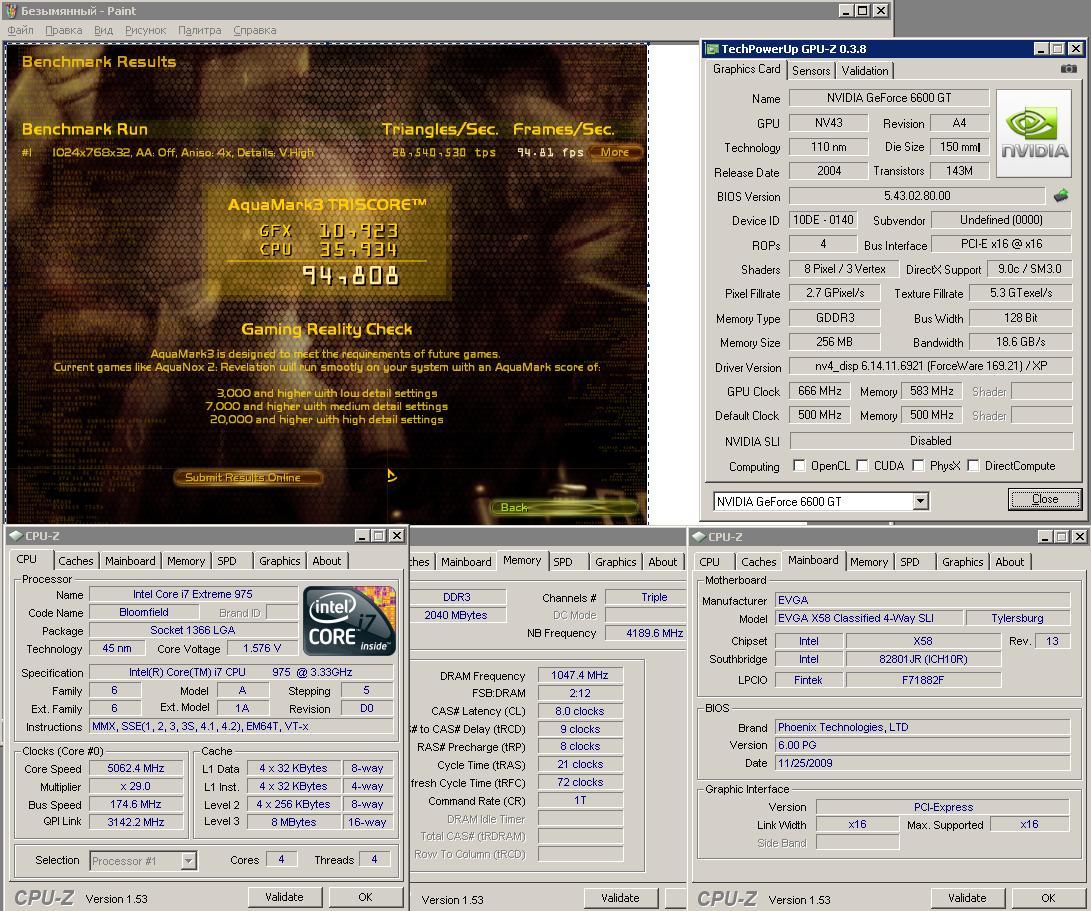The image size is (1091, 911).
Task: Open the Processor #1 selection dropdown
Action: (x=188, y=861)
